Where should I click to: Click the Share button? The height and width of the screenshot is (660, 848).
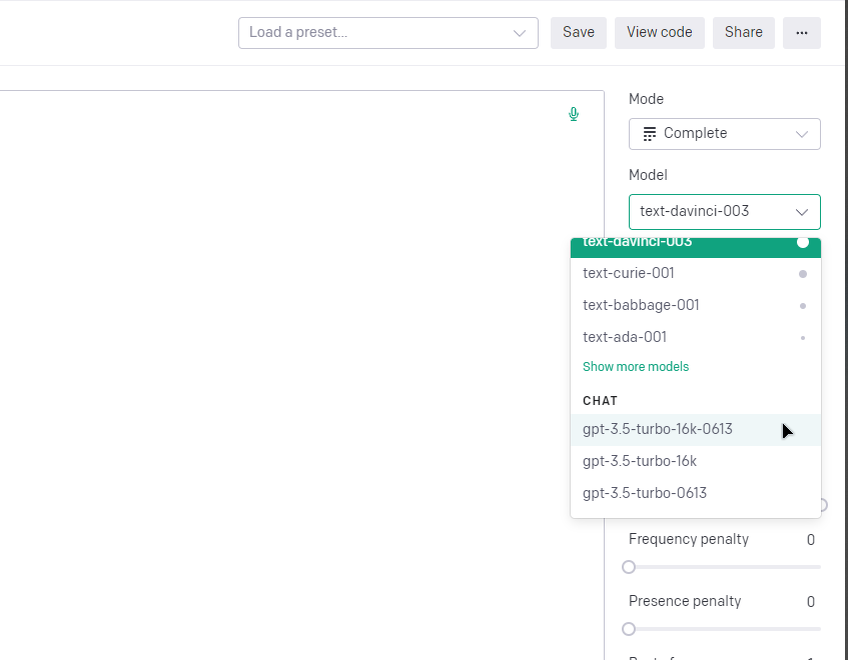click(x=744, y=33)
